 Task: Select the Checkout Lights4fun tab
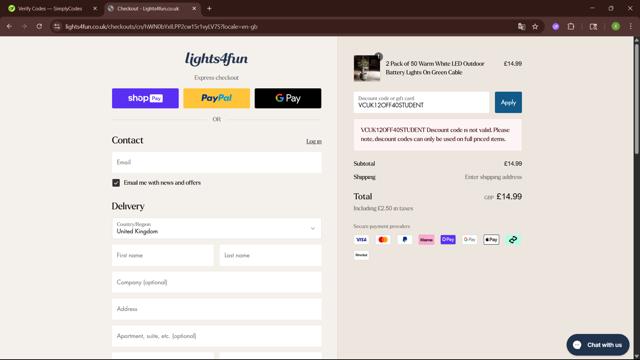coord(148,8)
